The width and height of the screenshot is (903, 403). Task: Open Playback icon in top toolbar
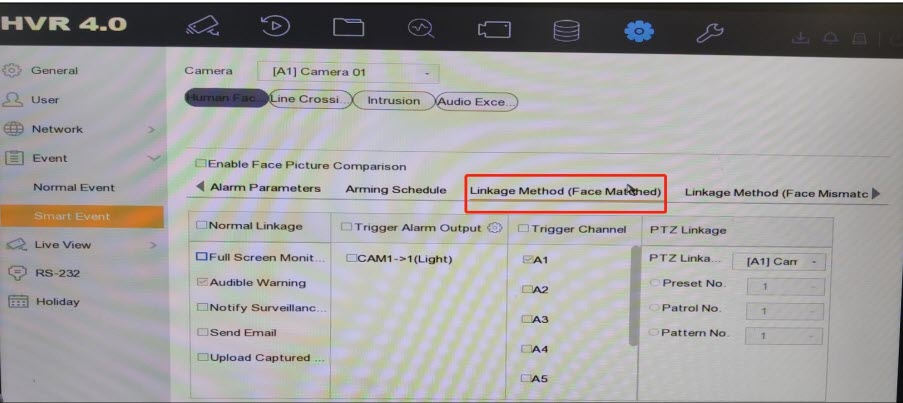point(274,30)
